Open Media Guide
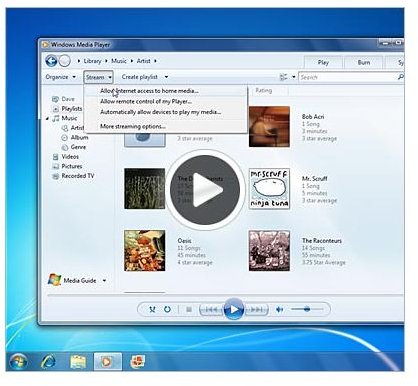418x386 pixels. 72,280
